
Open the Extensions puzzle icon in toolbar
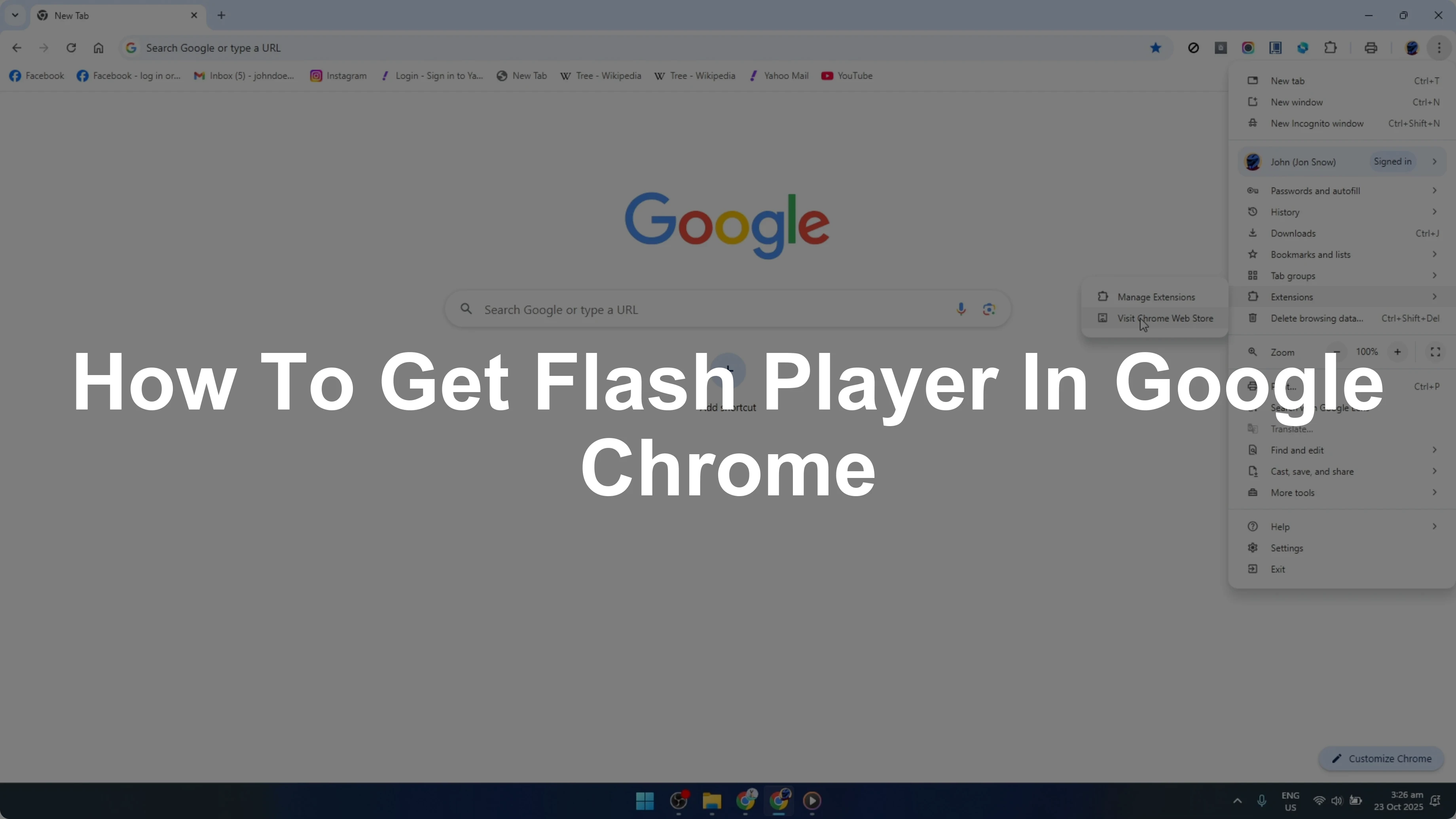point(1331,48)
